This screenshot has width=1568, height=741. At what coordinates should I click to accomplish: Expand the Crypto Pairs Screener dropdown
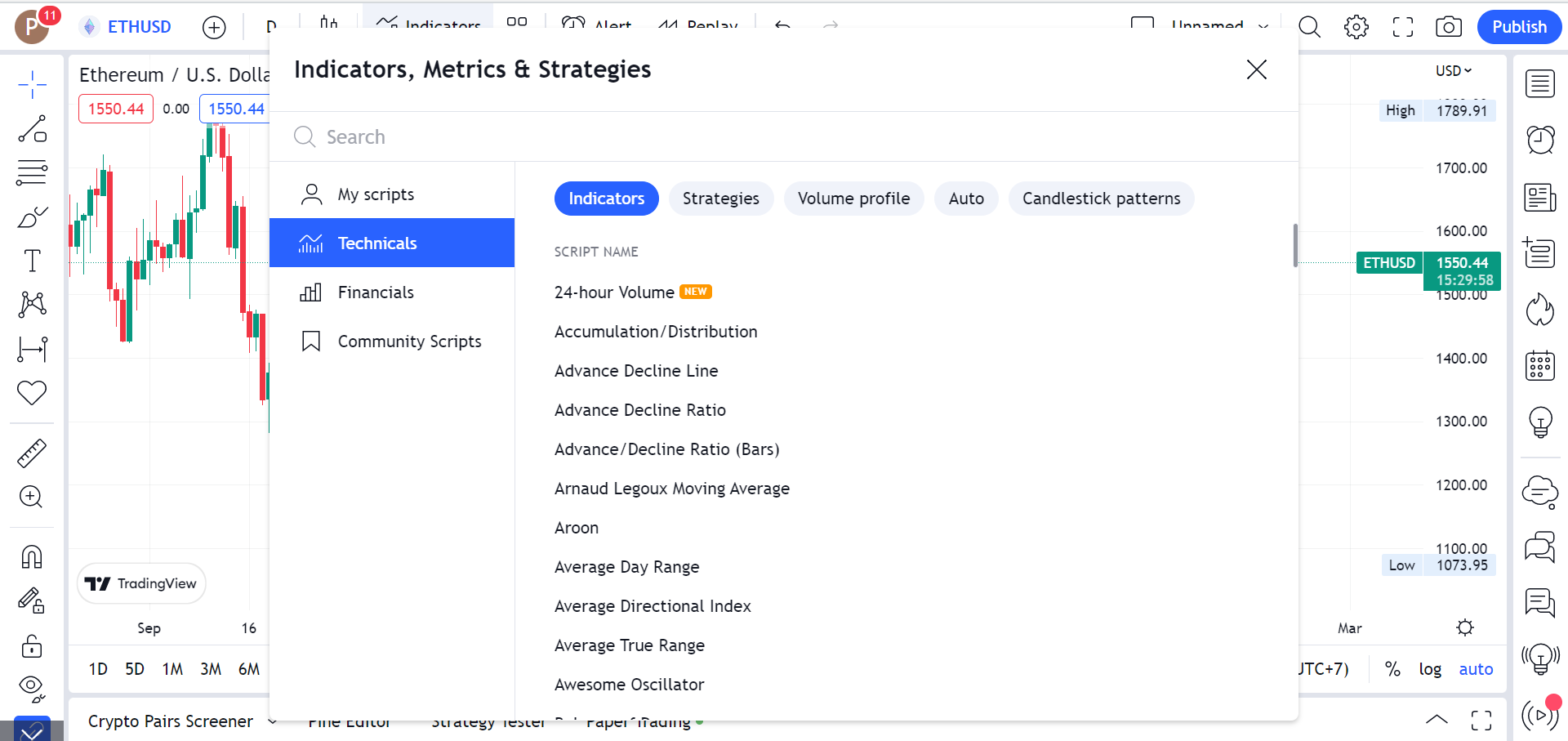[x=272, y=721]
